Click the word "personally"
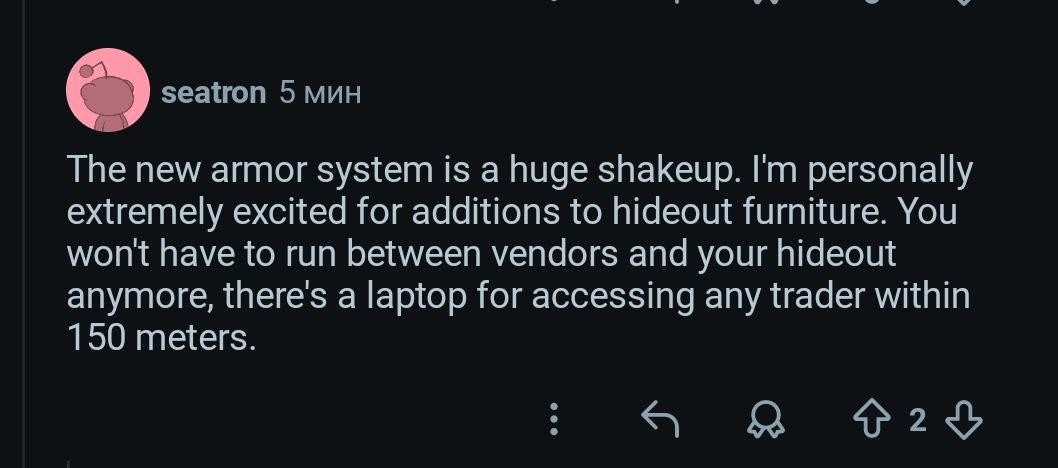This screenshot has width=1058, height=468. click(893, 171)
